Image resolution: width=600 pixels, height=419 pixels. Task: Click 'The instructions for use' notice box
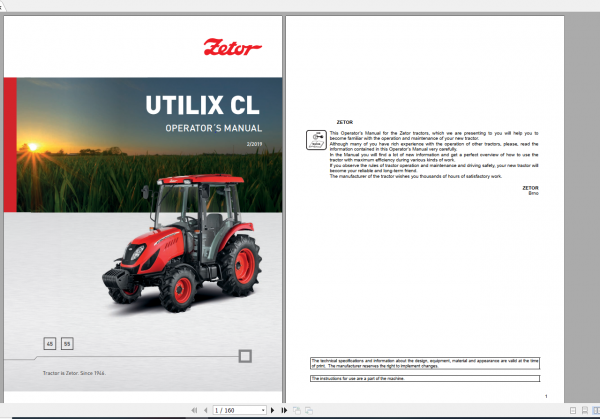(425, 378)
